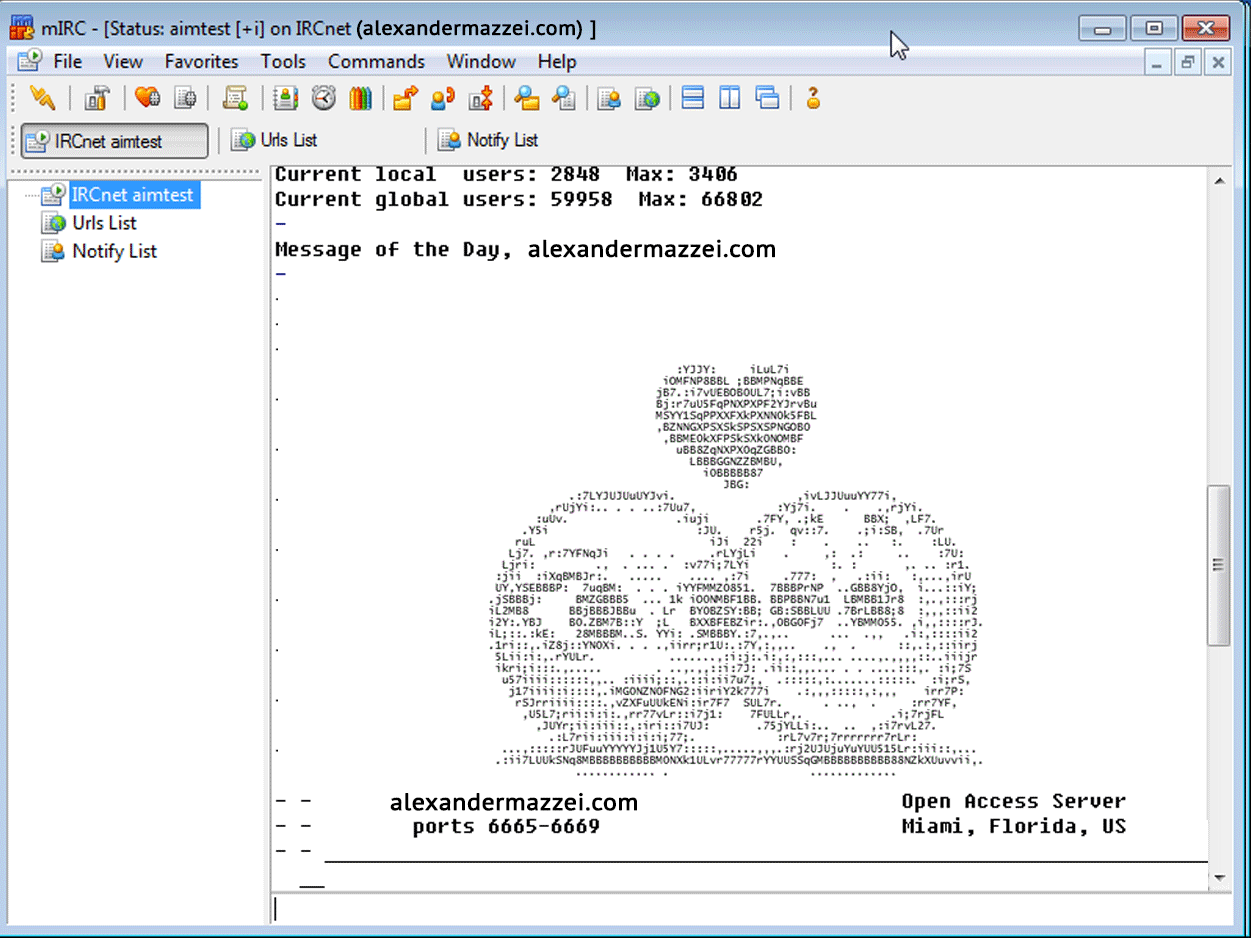Open the Window menu
Image resolution: width=1254 pixels, height=942 pixels.
coord(481,61)
